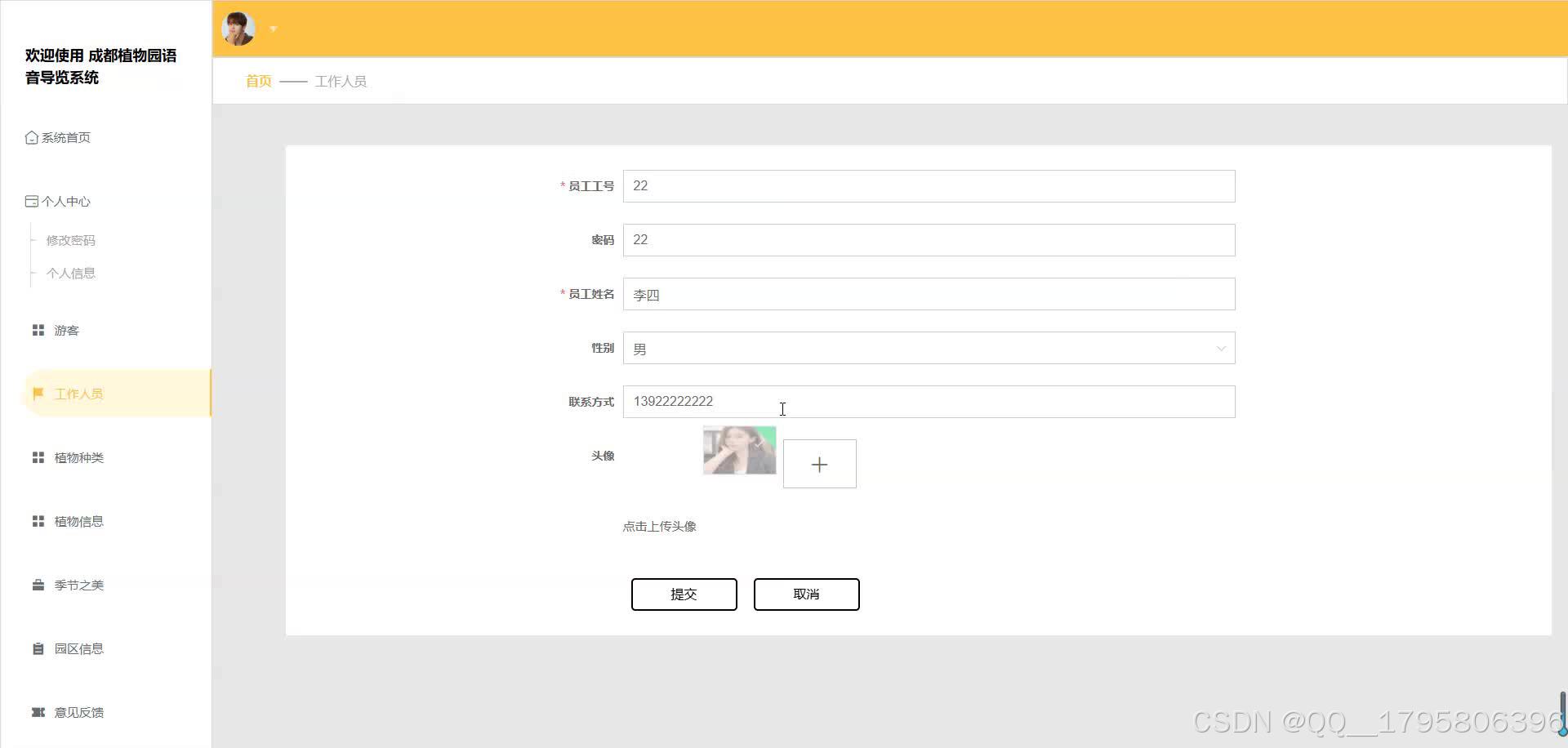Click the flag icon for 工作人员

click(38, 394)
